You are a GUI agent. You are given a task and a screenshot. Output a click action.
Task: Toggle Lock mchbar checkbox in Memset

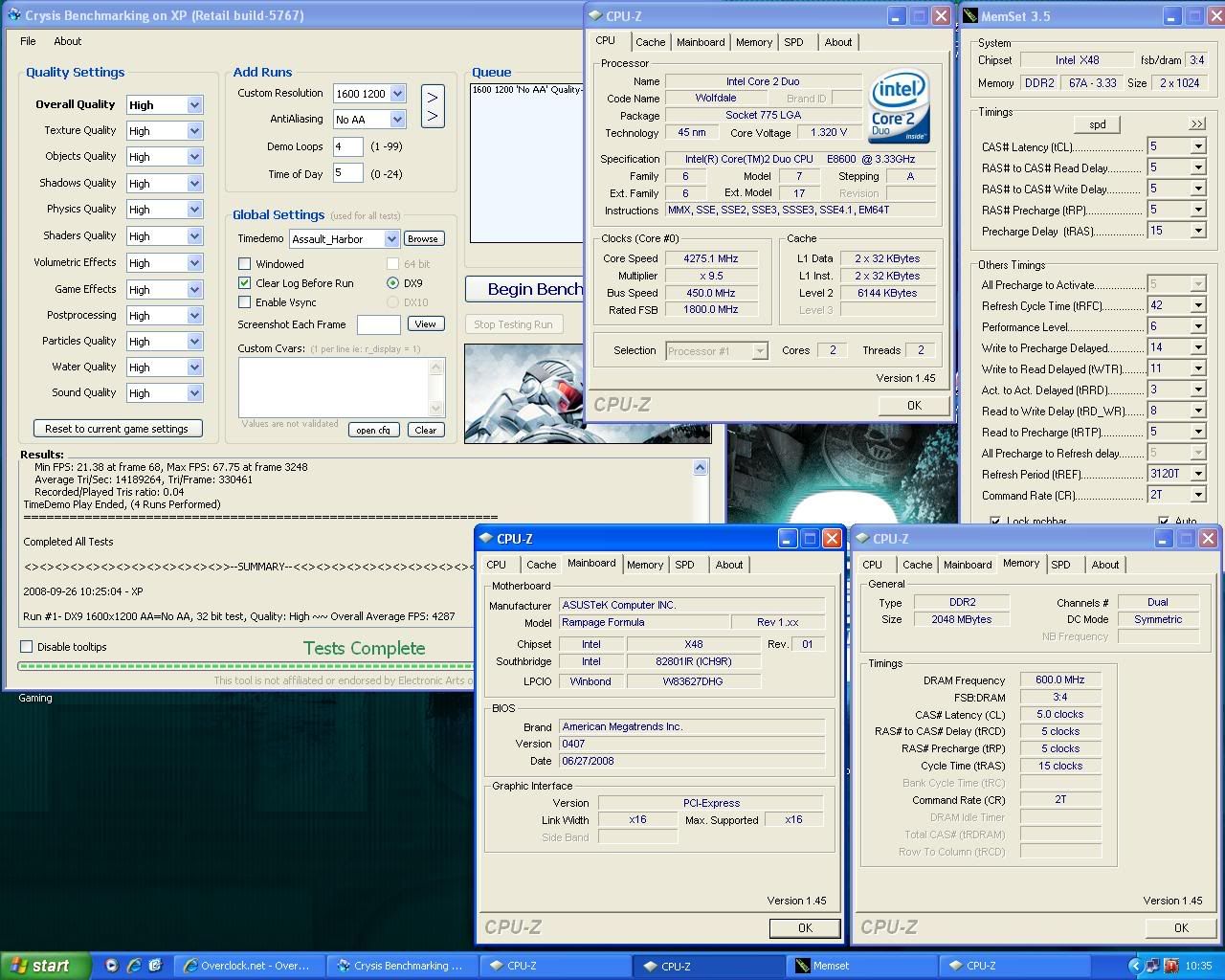click(x=995, y=521)
